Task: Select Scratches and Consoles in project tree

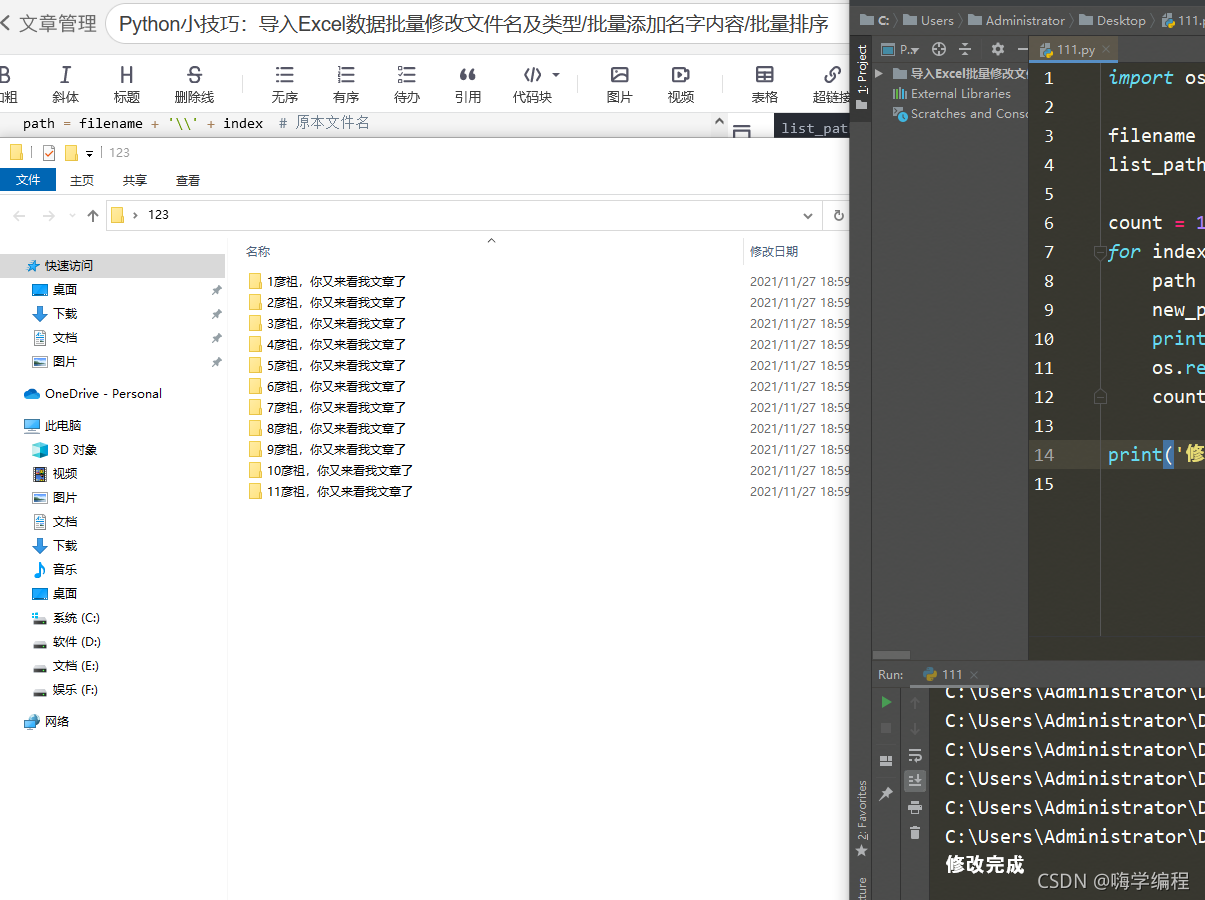Action: tap(961, 113)
